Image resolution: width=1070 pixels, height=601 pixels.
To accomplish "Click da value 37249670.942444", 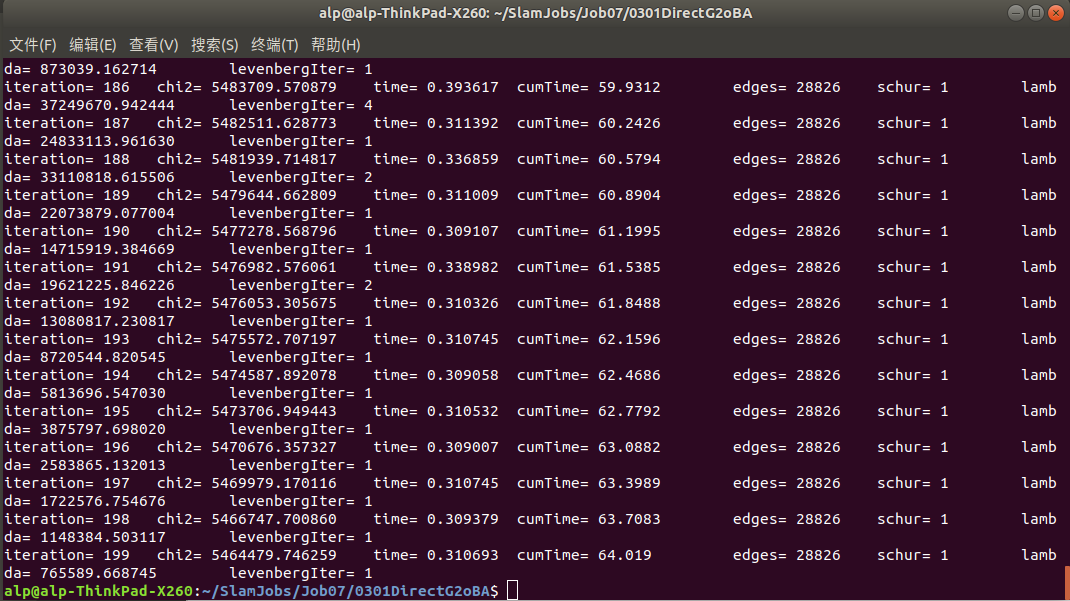I will (x=107, y=106).
